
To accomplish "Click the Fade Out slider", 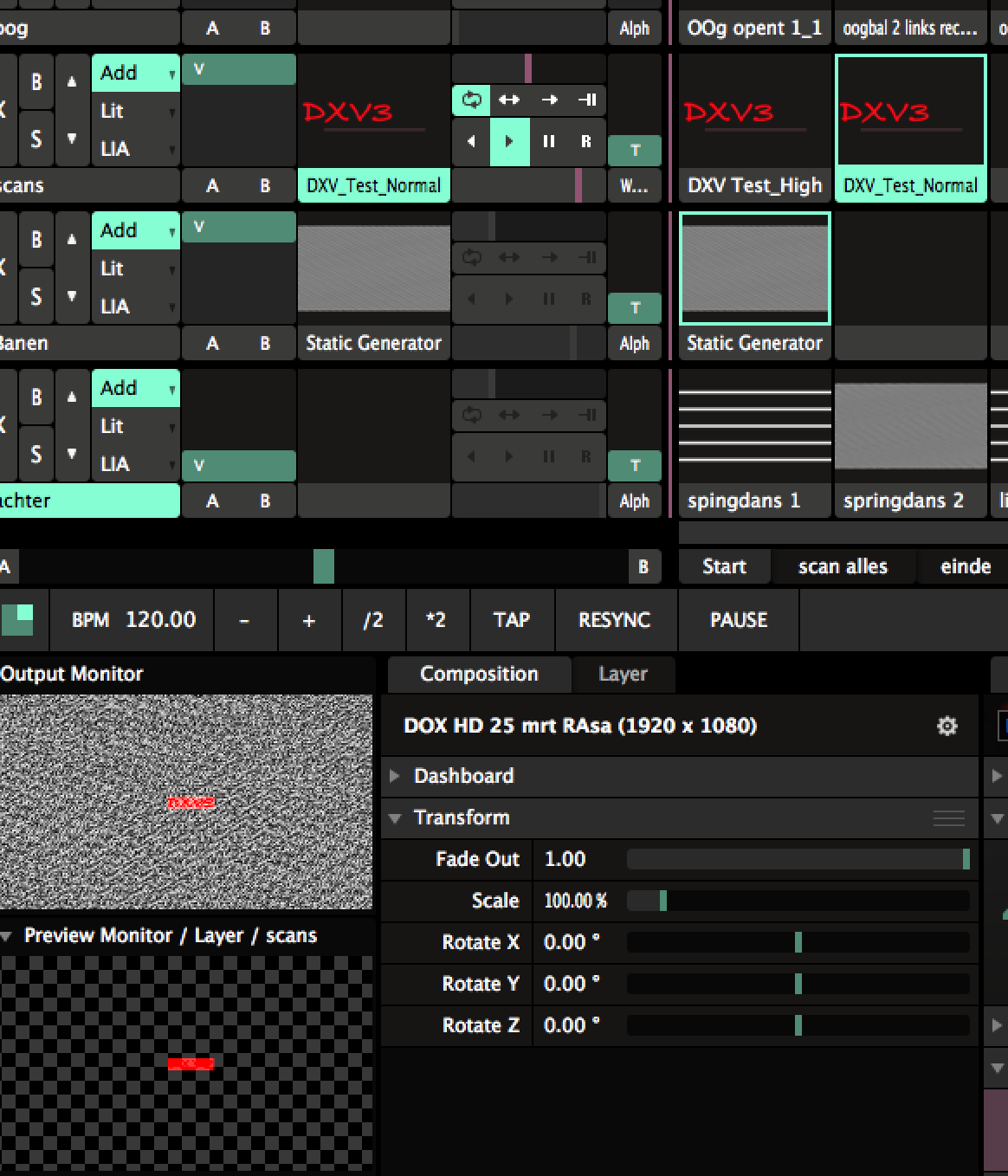I will coord(797,859).
